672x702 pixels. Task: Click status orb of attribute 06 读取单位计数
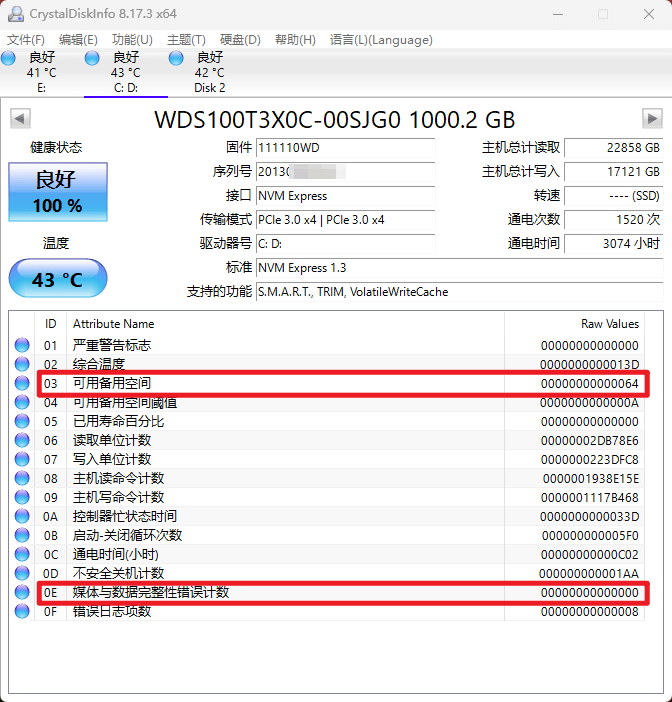click(22, 440)
